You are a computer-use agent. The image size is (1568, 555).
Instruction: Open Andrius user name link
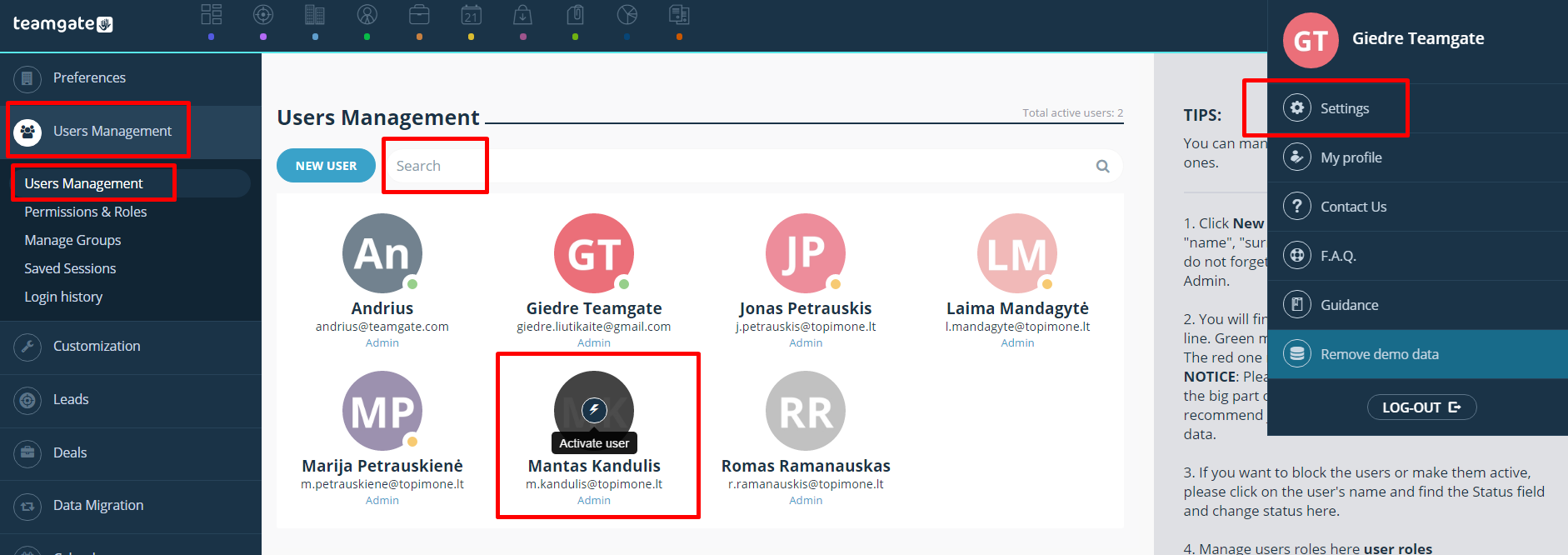pyautogui.click(x=382, y=308)
